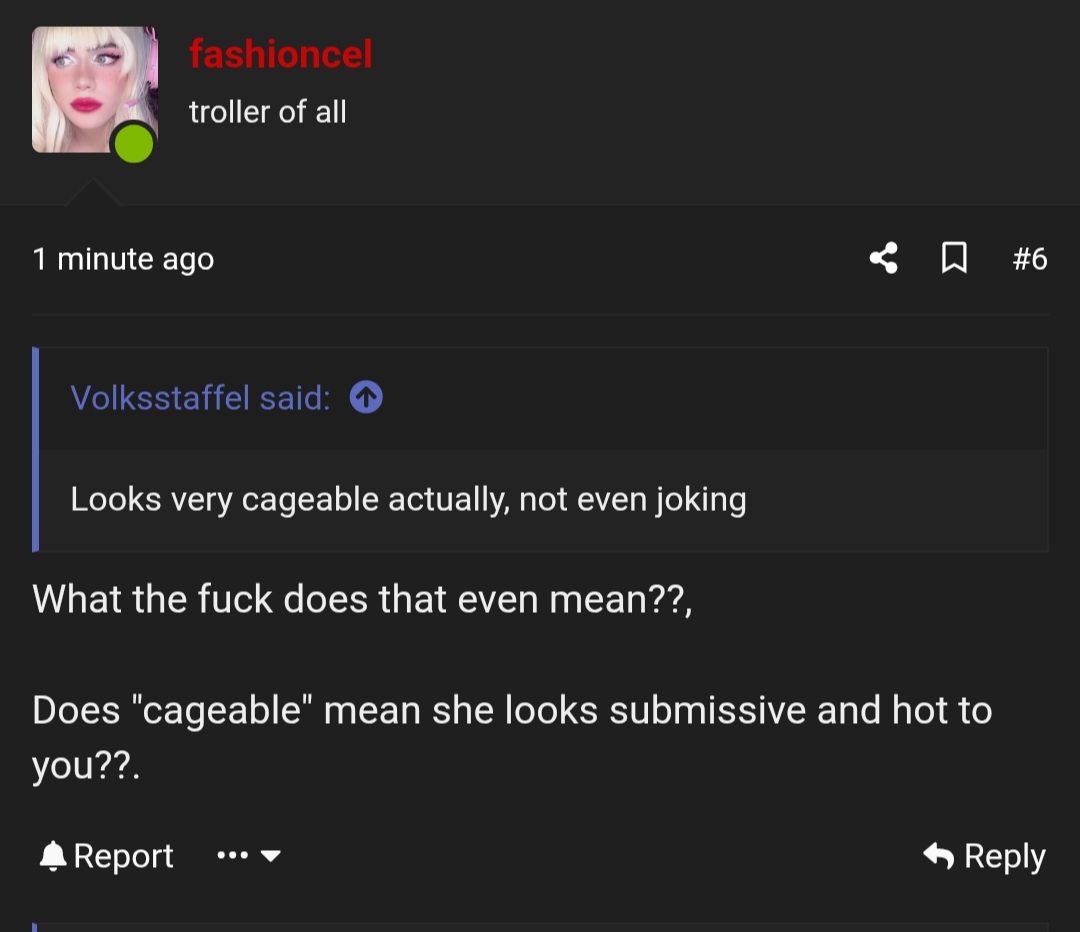Click the Report text label
Viewport: 1080px width, 932px height.
coord(123,856)
